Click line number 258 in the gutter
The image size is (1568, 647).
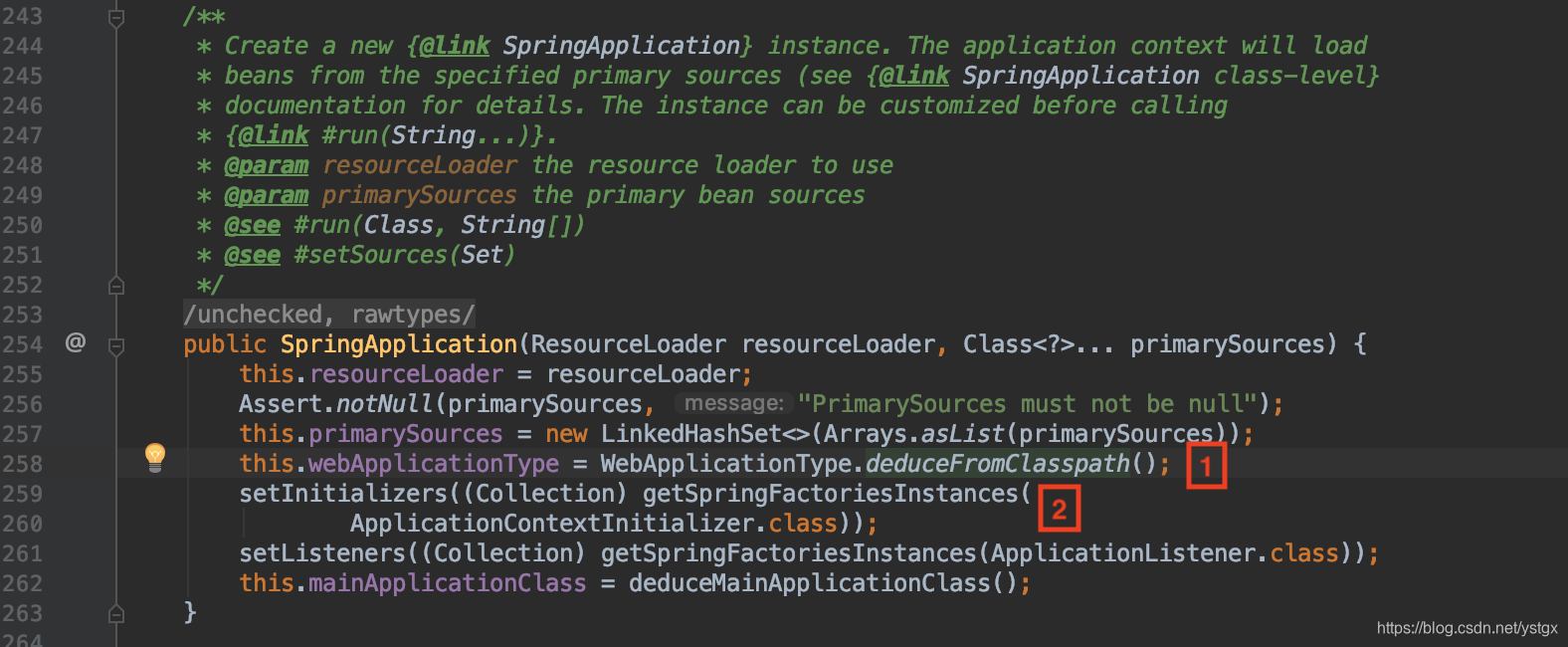tap(22, 464)
